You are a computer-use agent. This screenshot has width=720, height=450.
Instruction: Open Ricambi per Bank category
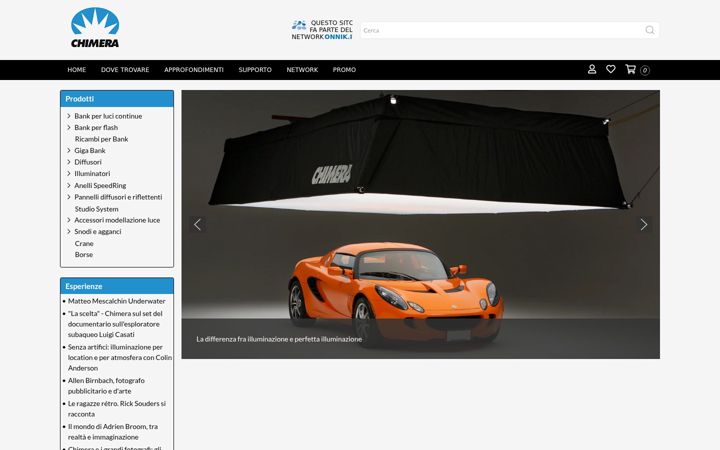pos(101,139)
